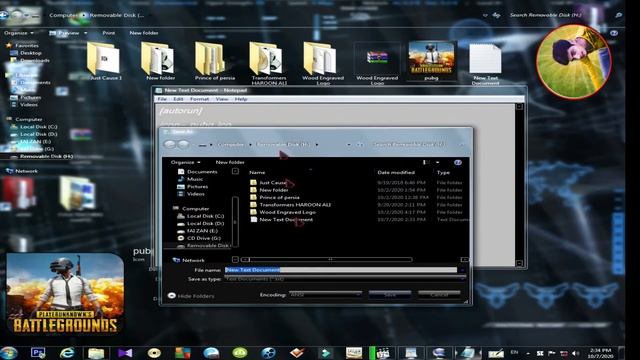
Task: Open Save As dialog view options dropdown
Action: [437, 162]
